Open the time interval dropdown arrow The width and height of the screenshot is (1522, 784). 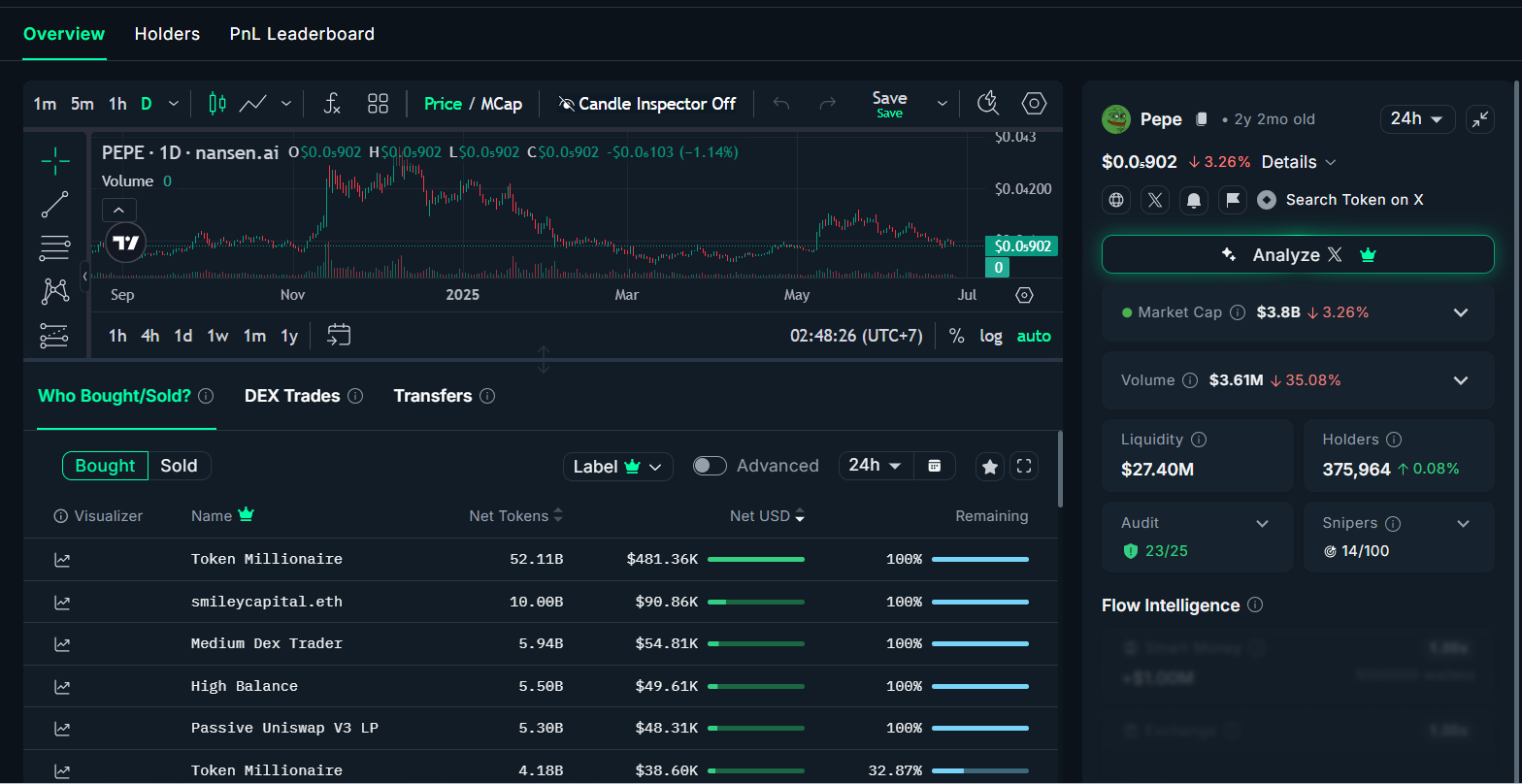pyautogui.click(x=174, y=103)
